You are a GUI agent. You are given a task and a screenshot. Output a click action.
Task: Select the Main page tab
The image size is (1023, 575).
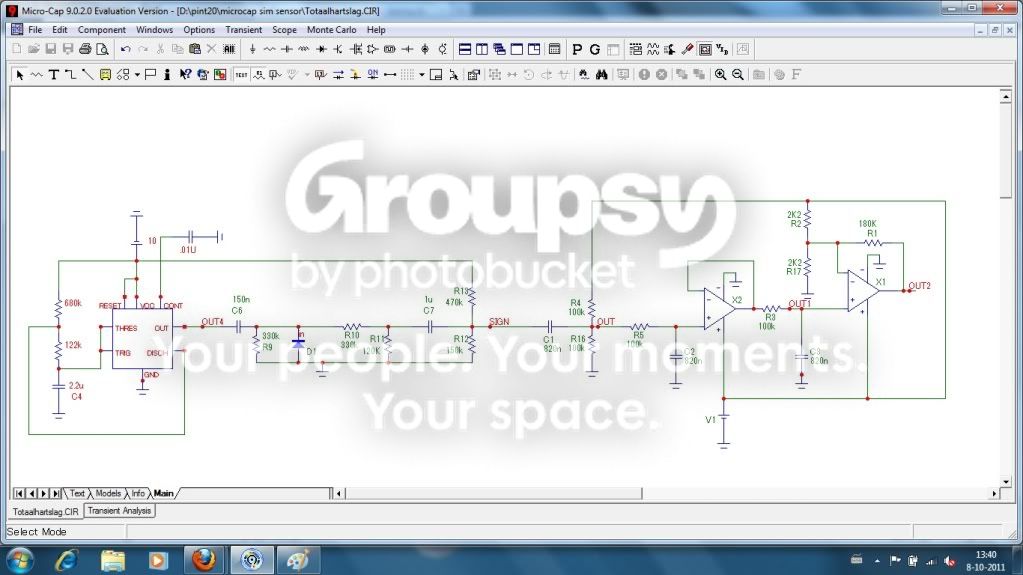[x=164, y=493]
